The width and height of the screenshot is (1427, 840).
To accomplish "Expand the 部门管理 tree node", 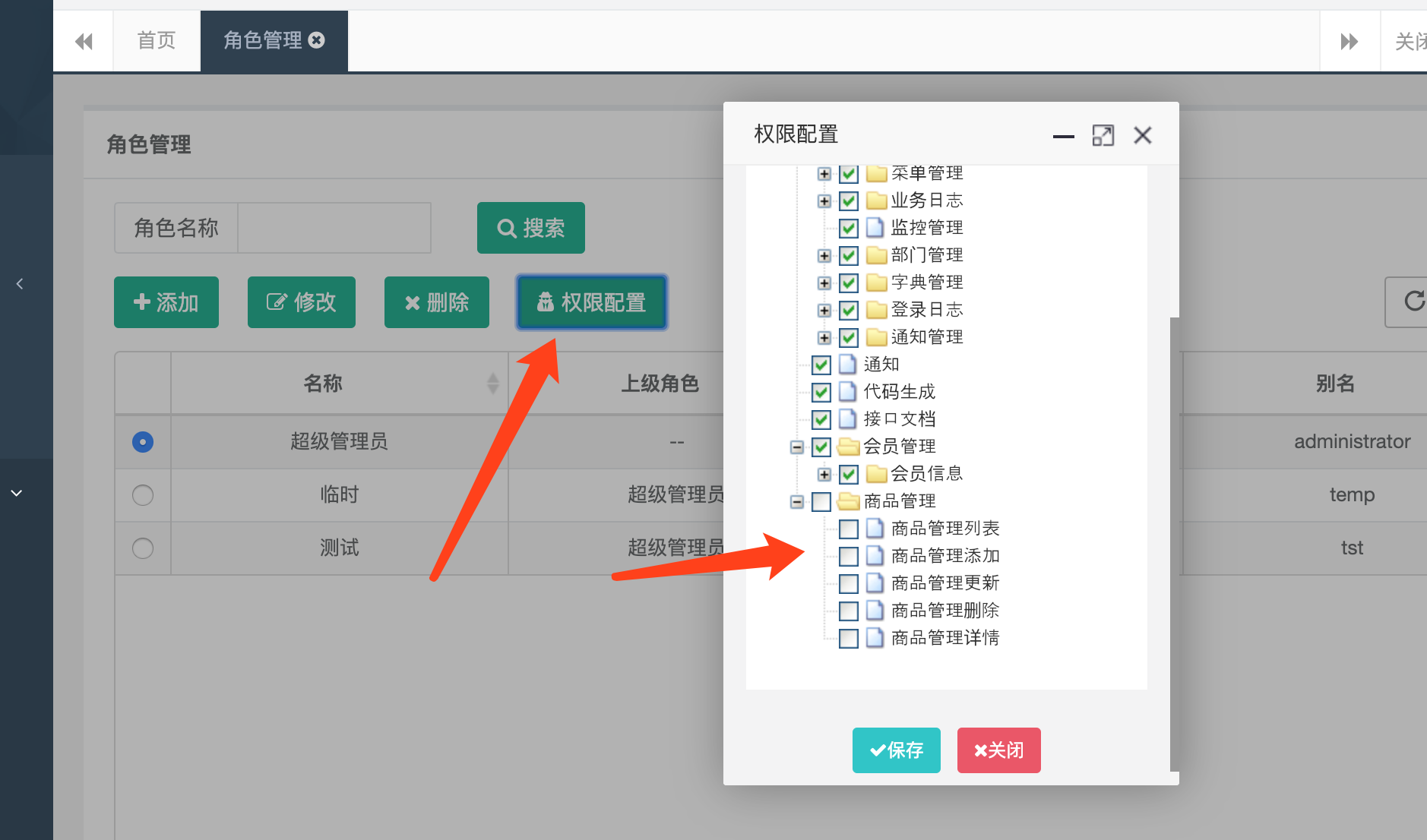I will [824, 256].
